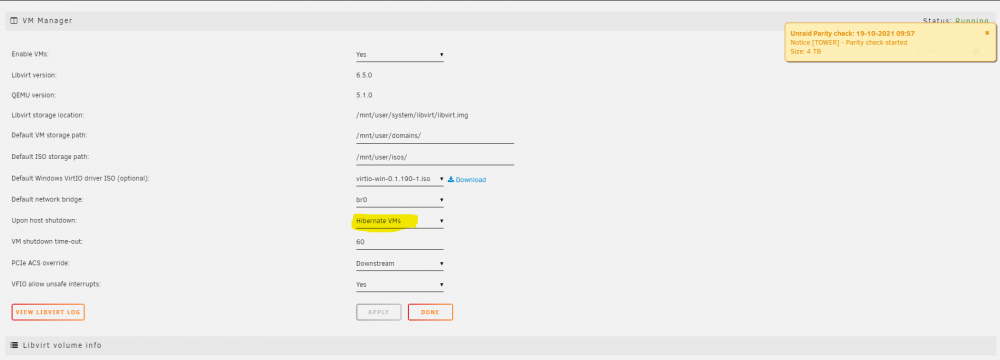Dismiss the Unraid Parity check notification
Image resolution: width=1000 pixels, height=360 pixels.
pos(987,33)
